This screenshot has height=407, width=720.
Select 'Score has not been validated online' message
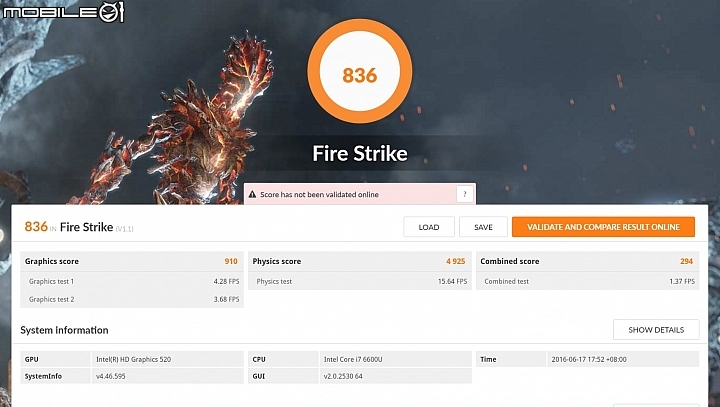pyautogui.click(x=319, y=195)
